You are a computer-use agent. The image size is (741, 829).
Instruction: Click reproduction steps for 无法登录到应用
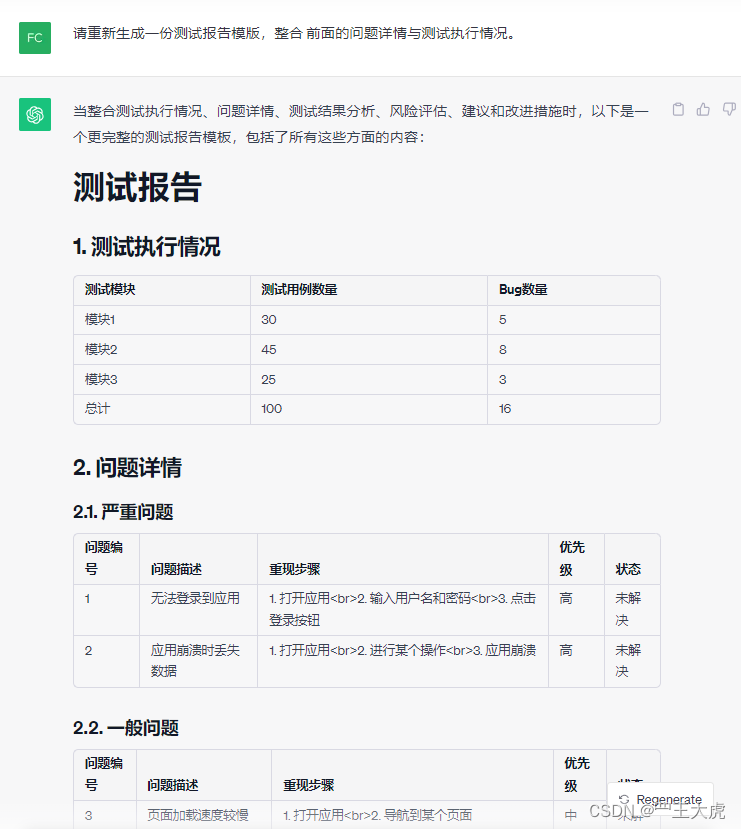402,609
